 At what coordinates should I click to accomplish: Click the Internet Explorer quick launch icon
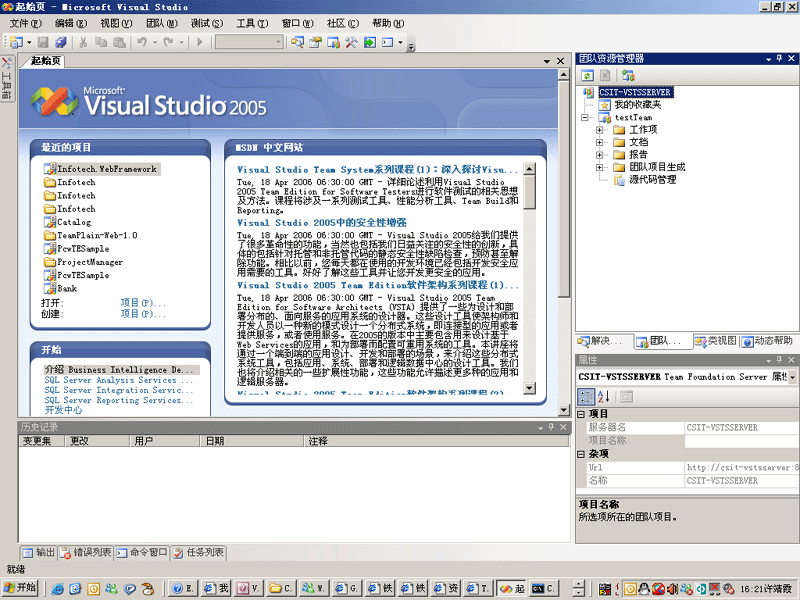(58, 589)
